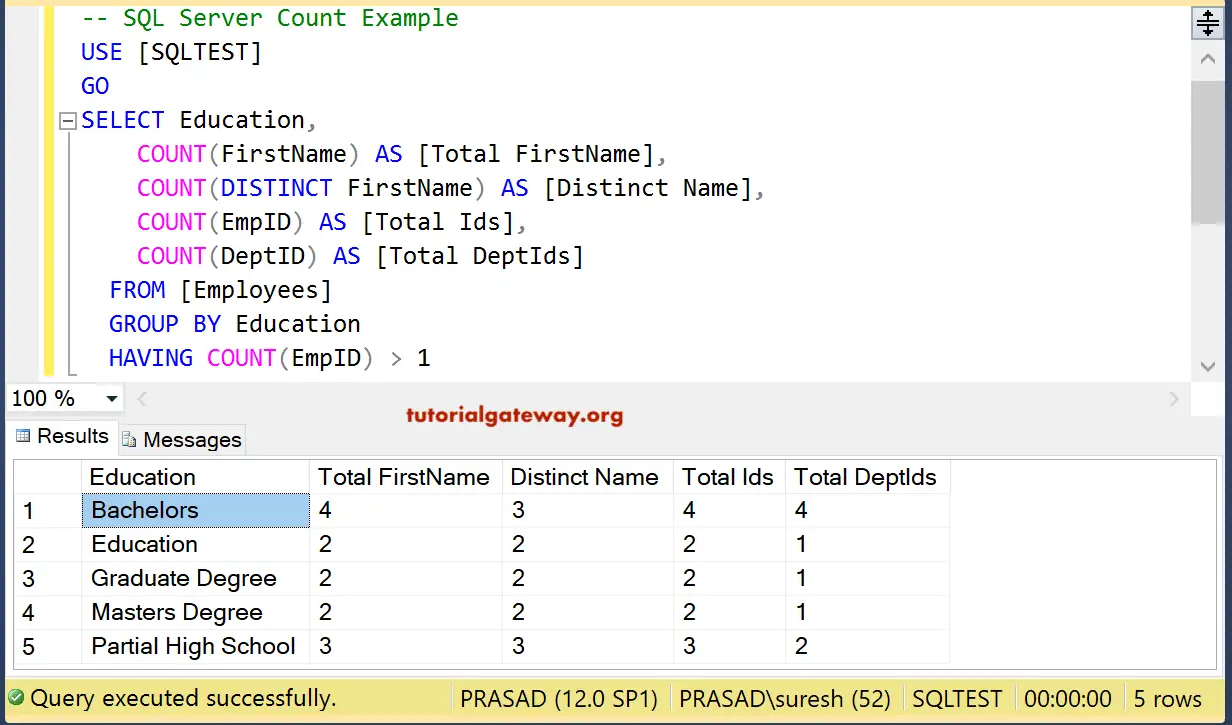Screen dimensions: 1232x725
Task: Click the 5 rows status entry
Action: (1167, 699)
